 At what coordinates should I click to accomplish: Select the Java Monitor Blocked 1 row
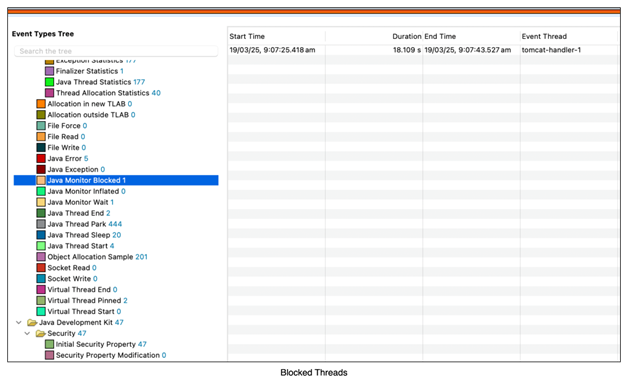click(116, 180)
